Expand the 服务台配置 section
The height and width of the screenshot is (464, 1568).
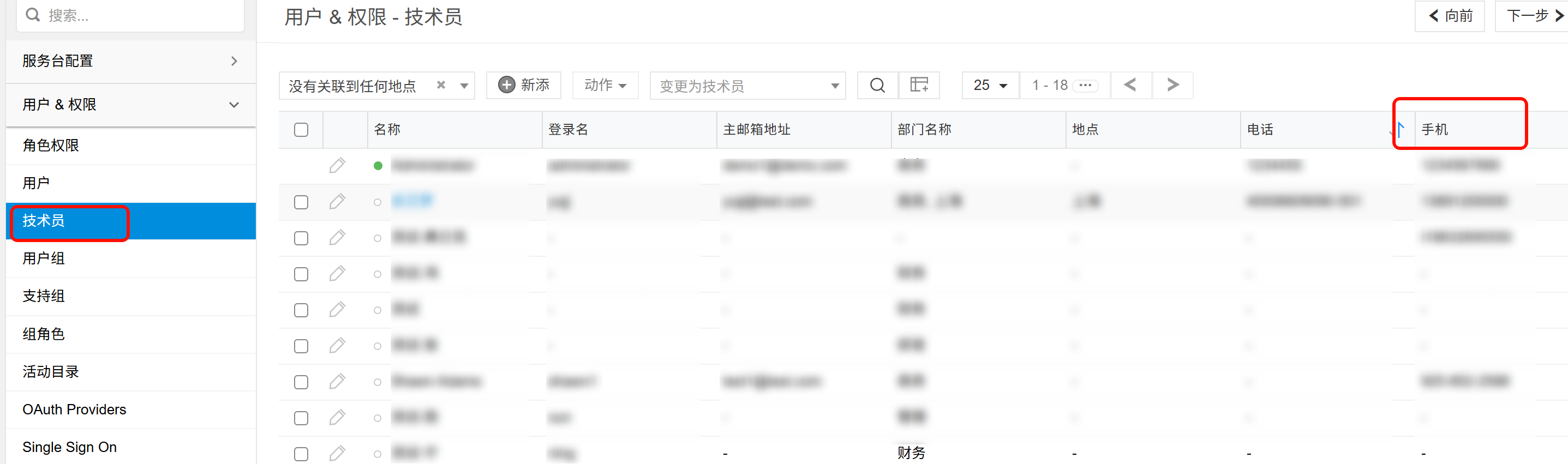click(130, 61)
